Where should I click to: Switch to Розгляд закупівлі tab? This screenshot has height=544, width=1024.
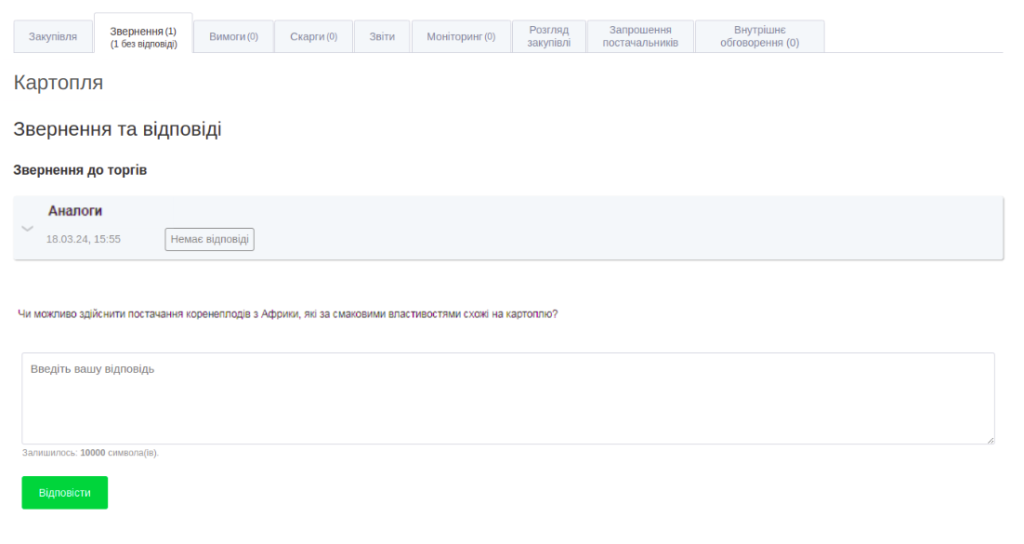[x=548, y=37]
